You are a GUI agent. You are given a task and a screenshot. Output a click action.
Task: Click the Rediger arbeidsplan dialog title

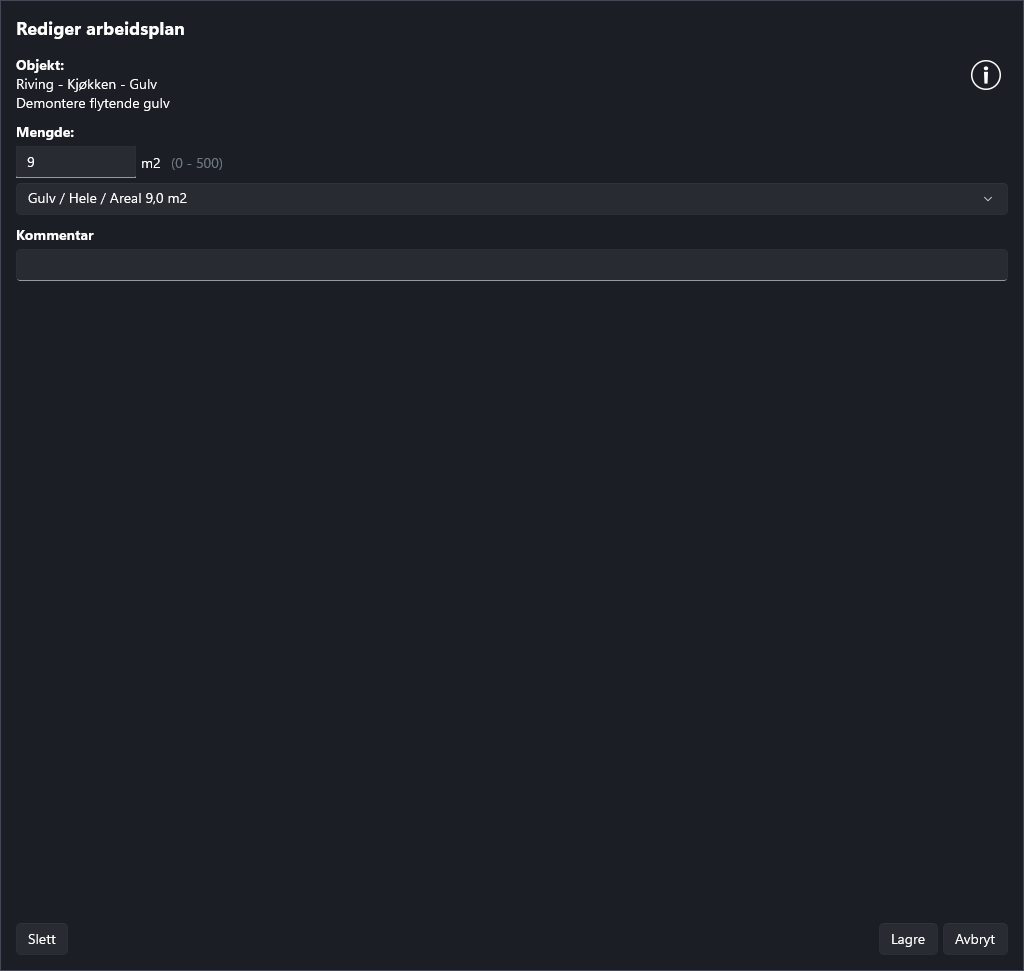tap(100, 29)
